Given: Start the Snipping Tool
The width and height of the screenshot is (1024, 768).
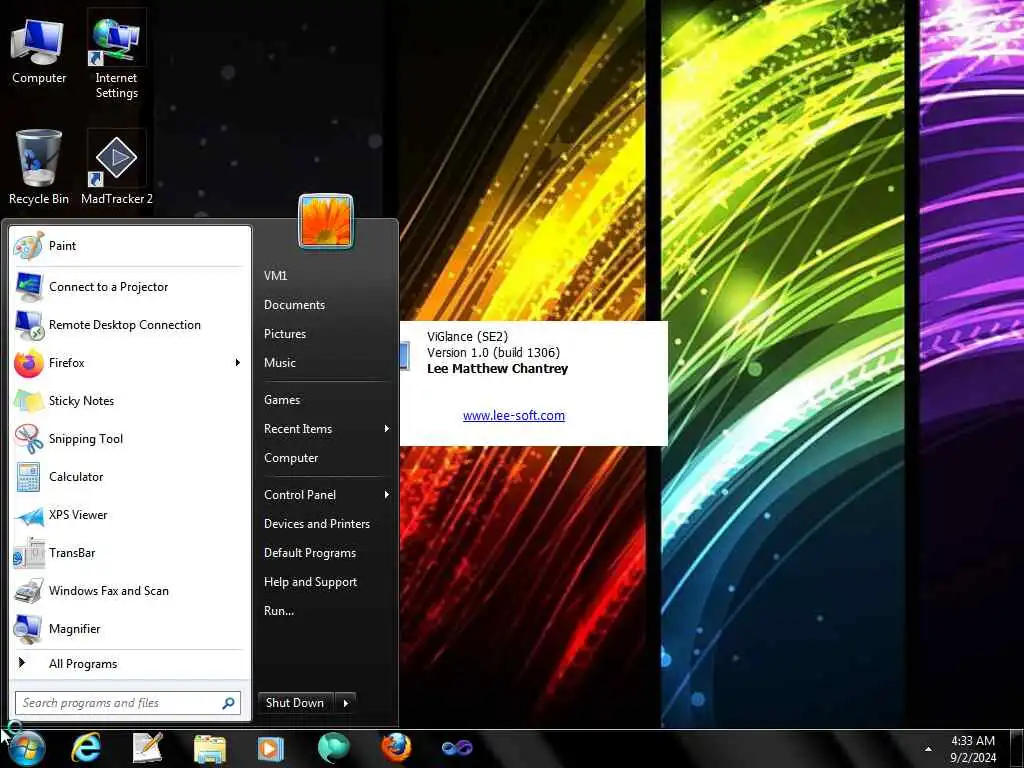Looking at the screenshot, I should tap(129, 438).
